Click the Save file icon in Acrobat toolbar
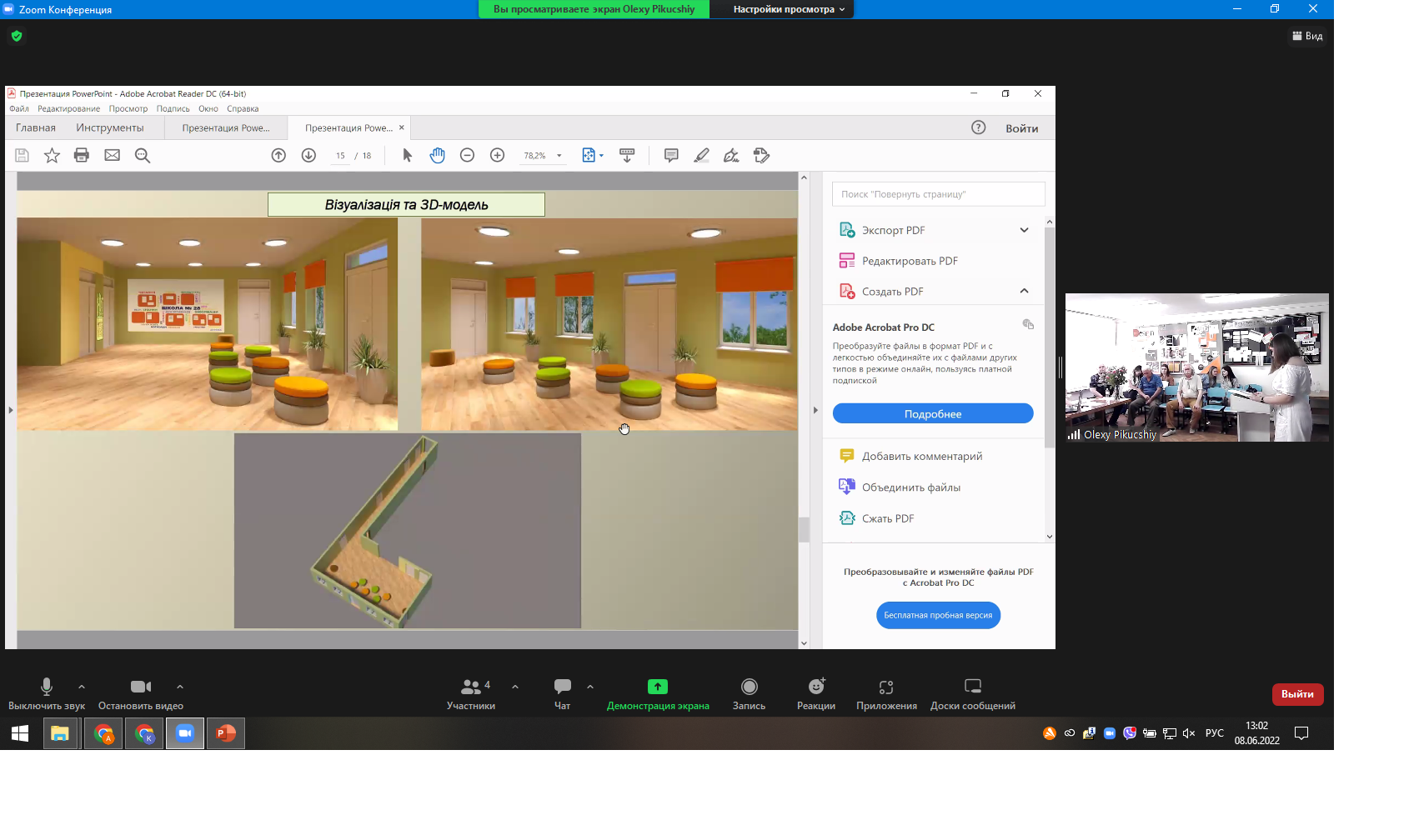 point(23,155)
